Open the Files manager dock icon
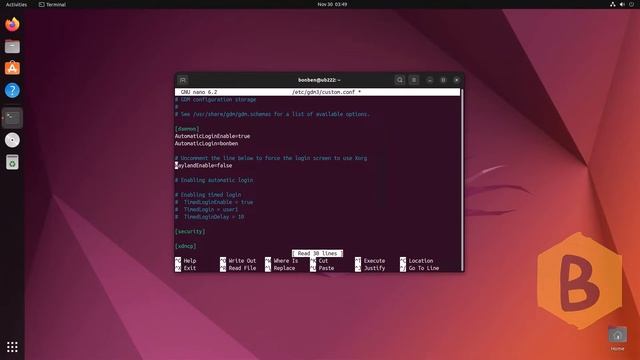The height and width of the screenshot is (360, 640). tap(12, 47)
